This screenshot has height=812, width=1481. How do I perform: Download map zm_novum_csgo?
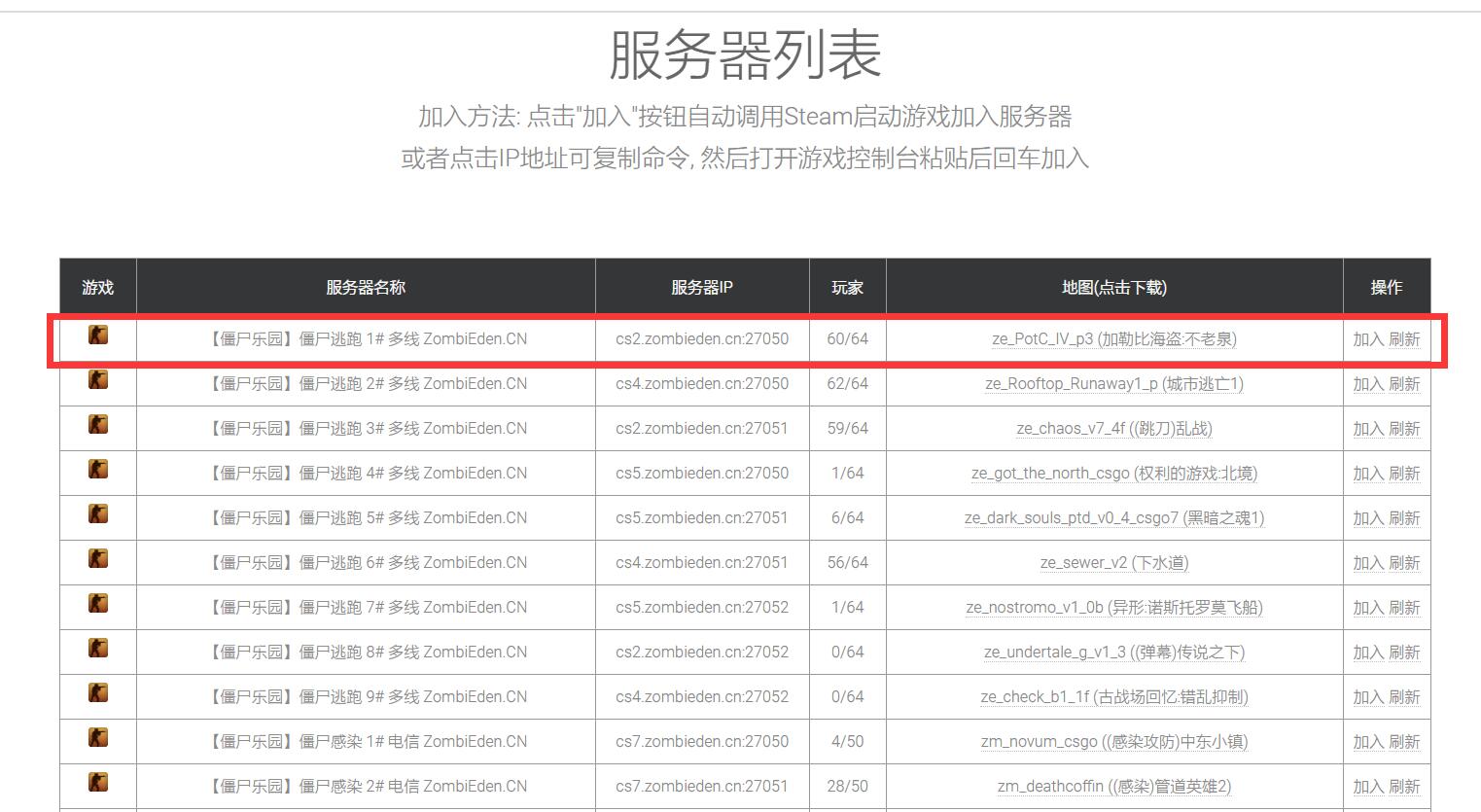pyautogui.click(x=1114, y=742)
